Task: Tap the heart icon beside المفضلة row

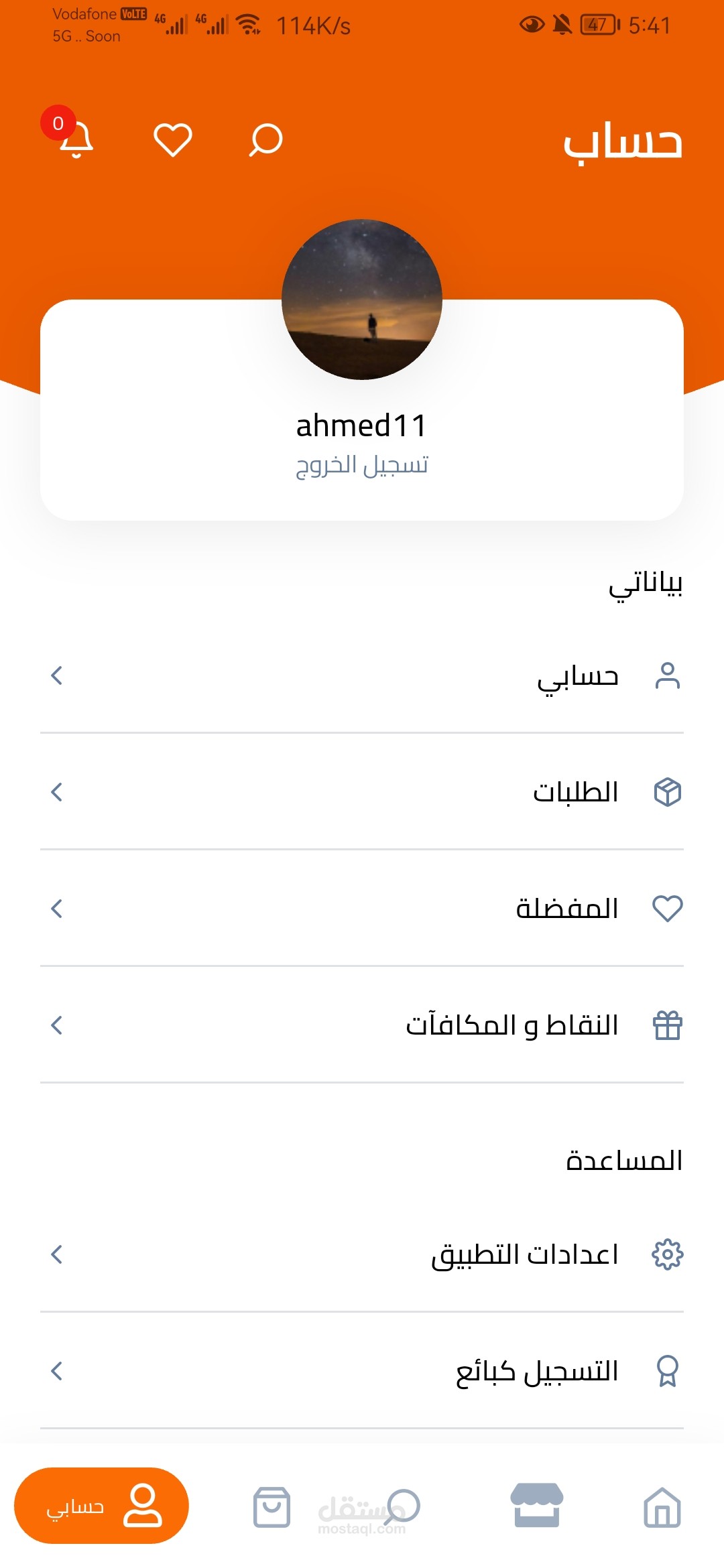Action: tap(667, 909)
